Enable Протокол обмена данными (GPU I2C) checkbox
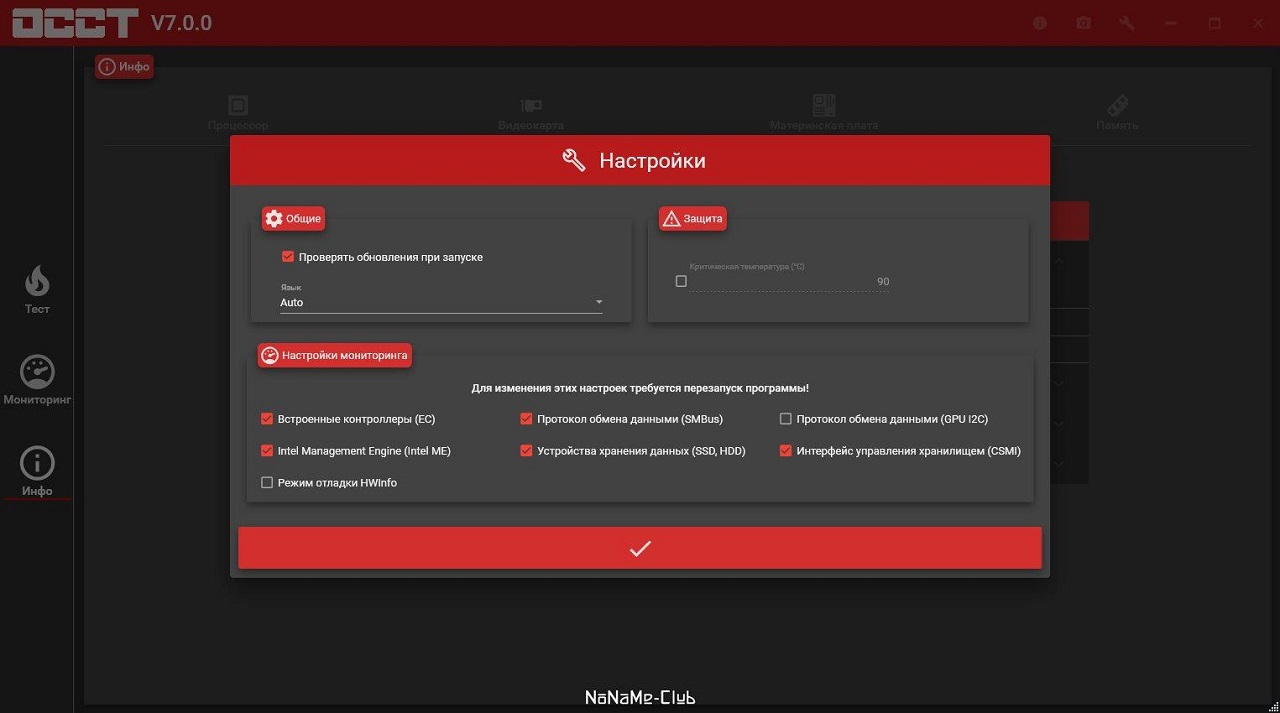This screenshot has height=713, width=1280. [786, 419]
